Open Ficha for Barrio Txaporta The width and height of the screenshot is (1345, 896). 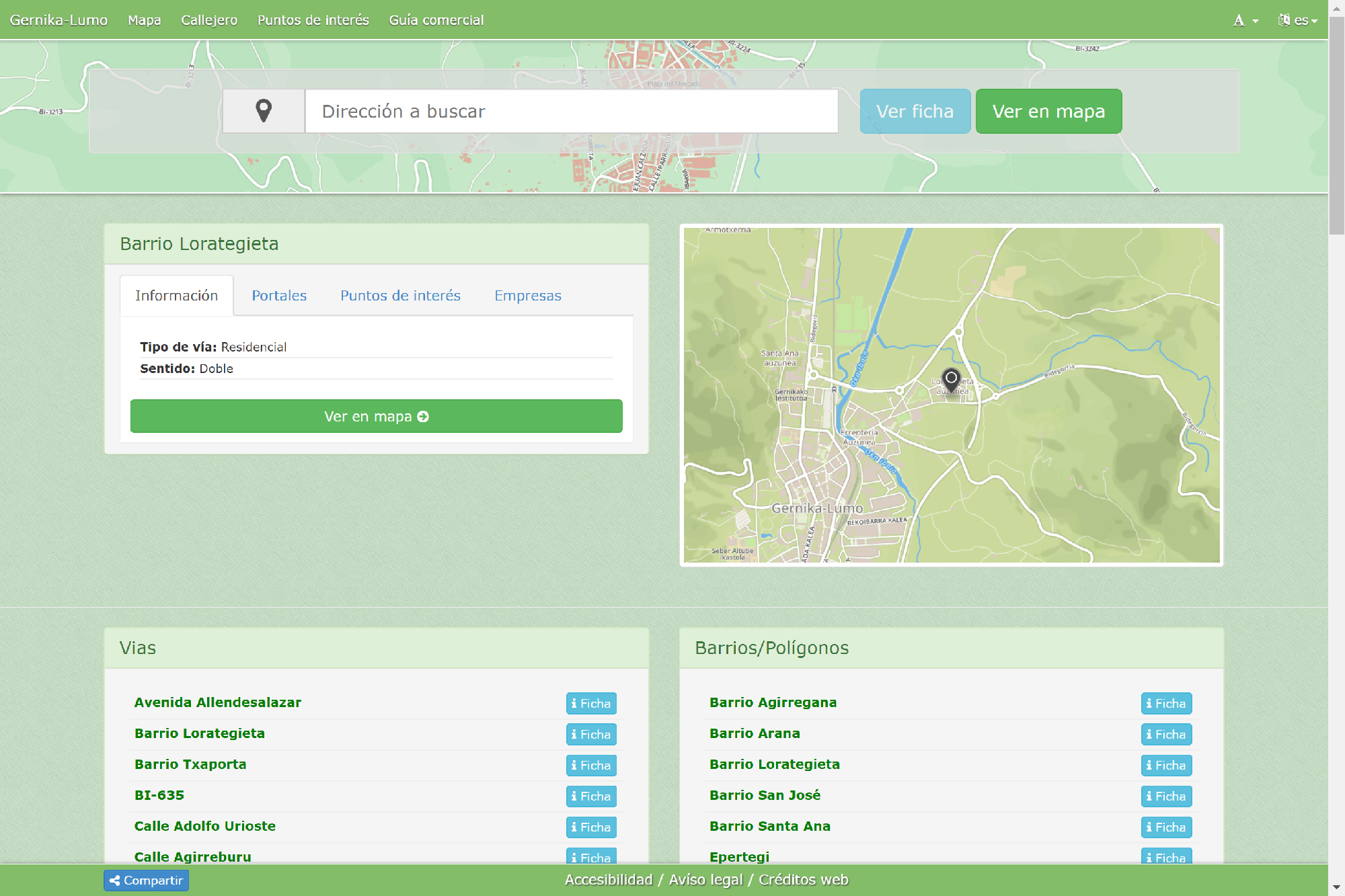coord(590,765)
